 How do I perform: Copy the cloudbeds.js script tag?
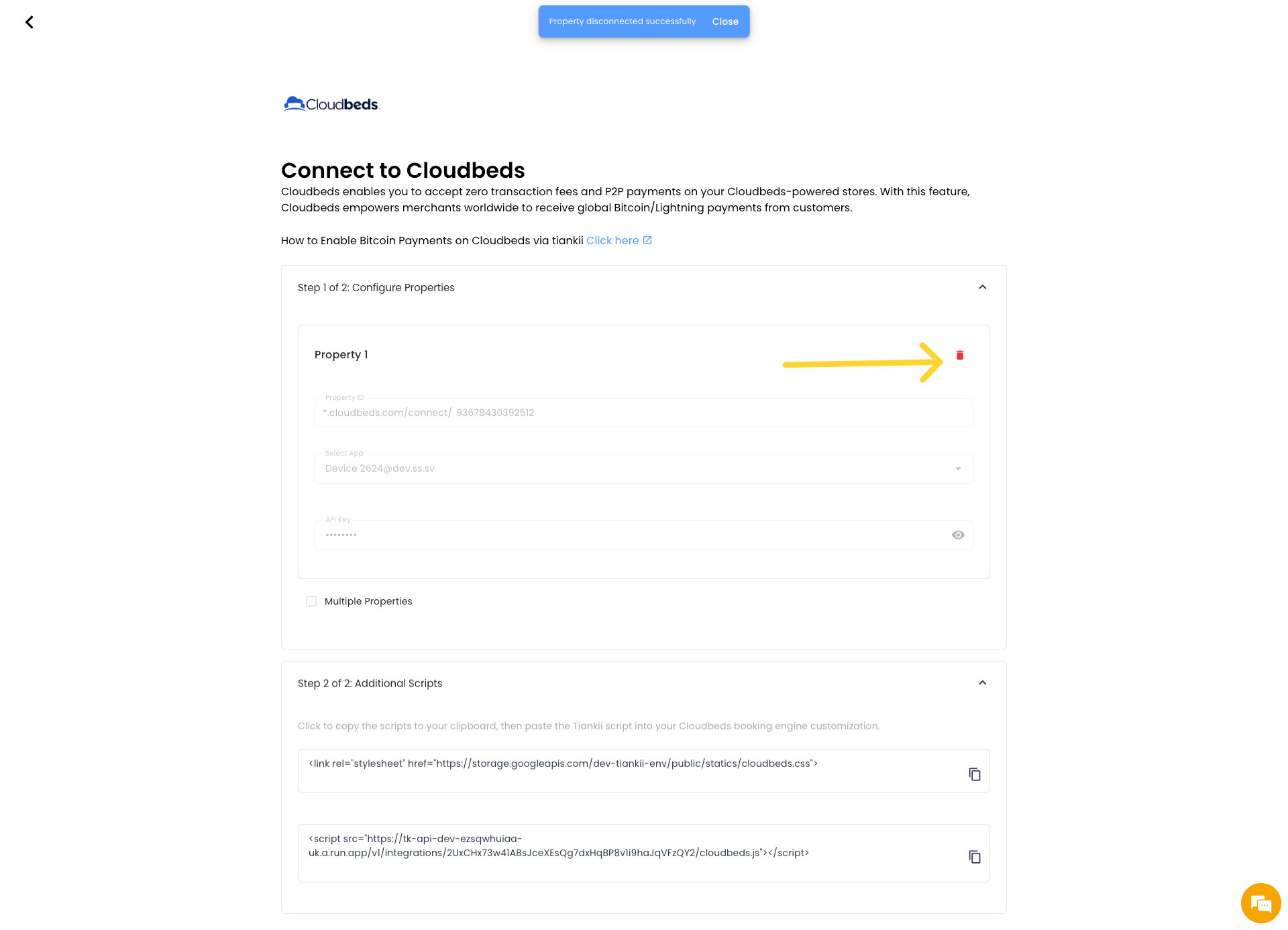(974, 857)
